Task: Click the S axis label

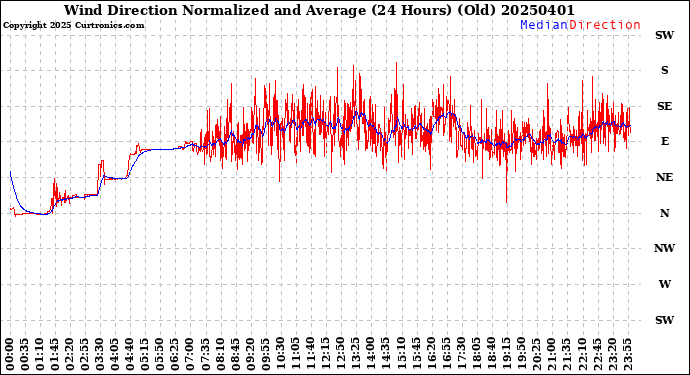Action: click(x=664, y=70)
